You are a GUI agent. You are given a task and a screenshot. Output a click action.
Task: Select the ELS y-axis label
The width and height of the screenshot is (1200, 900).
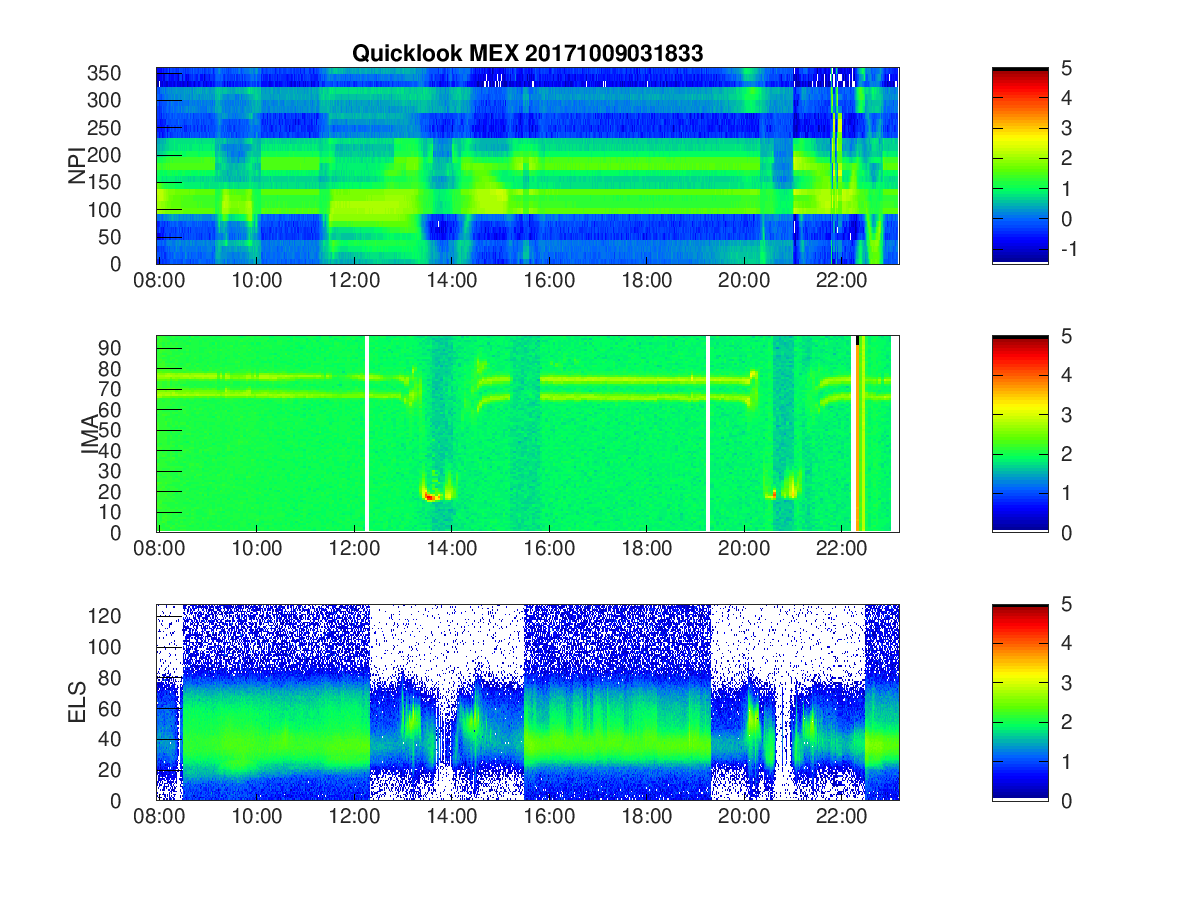pyautogui.click(x=76, y=702)
